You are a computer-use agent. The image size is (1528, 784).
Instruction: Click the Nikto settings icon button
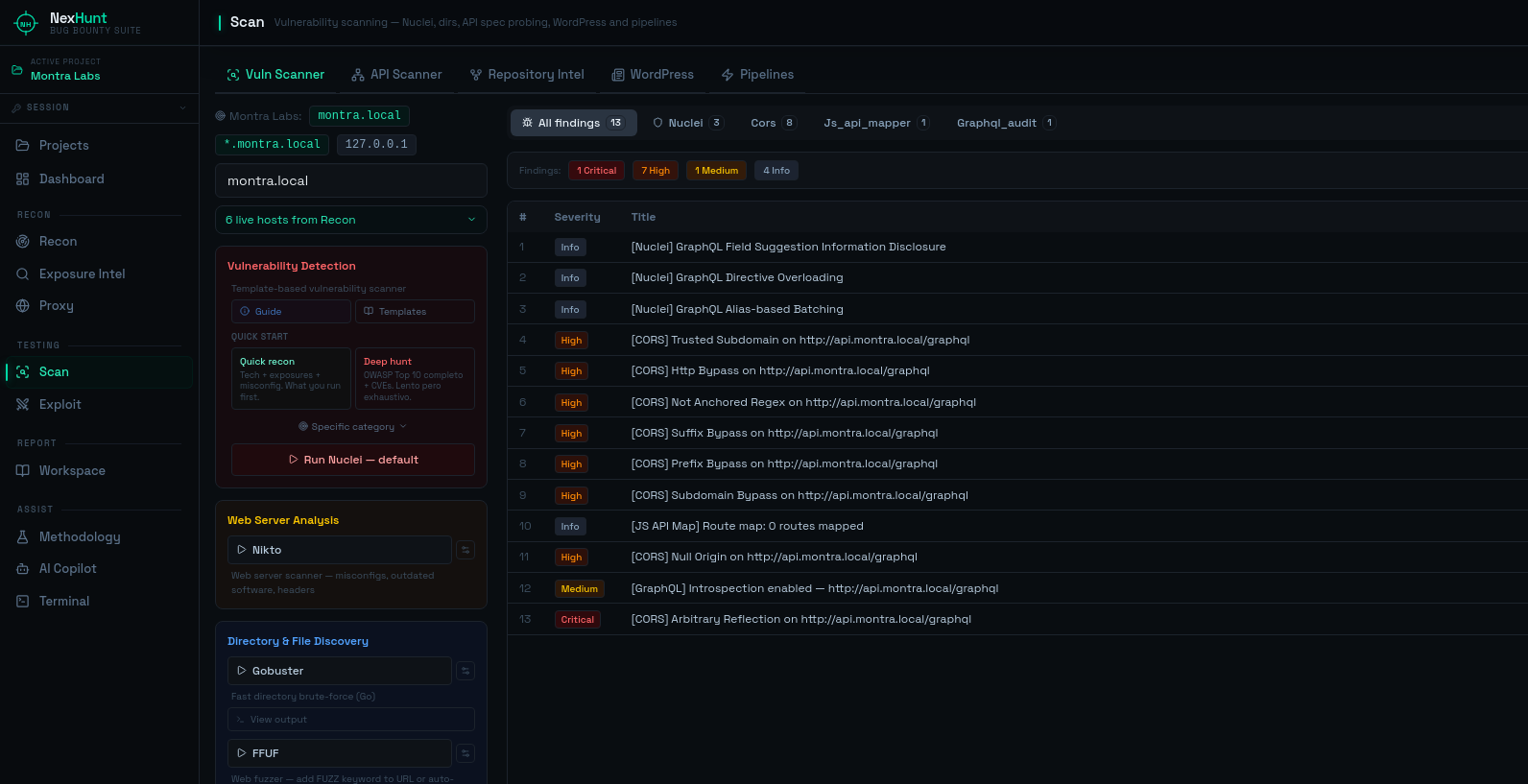click(x=466, y=550)
